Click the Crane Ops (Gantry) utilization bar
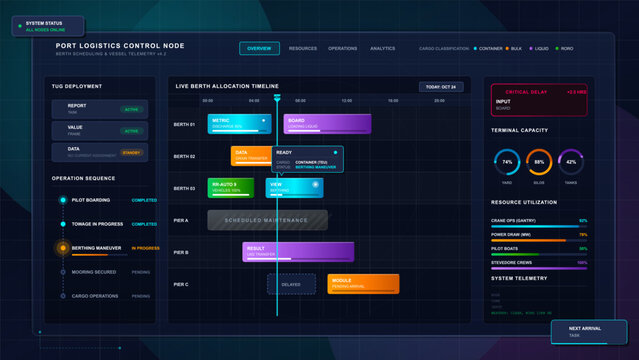This screenshot has height=360, width=639. [x=539, y=226]
